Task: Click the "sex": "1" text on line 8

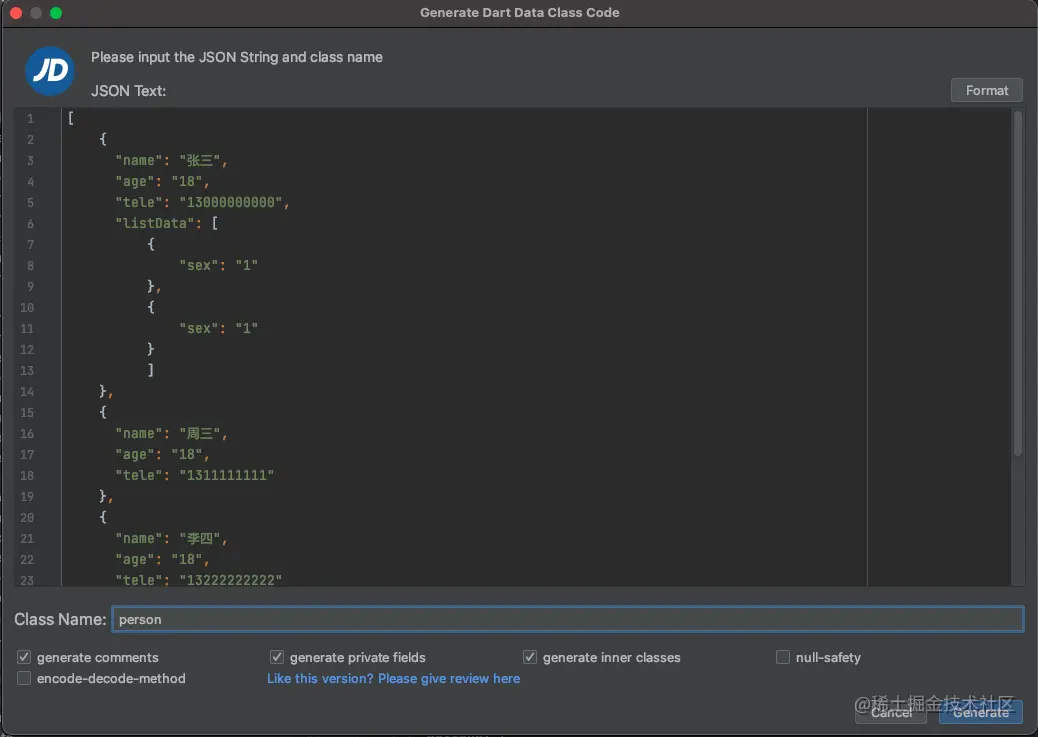Action: (218, 265)
